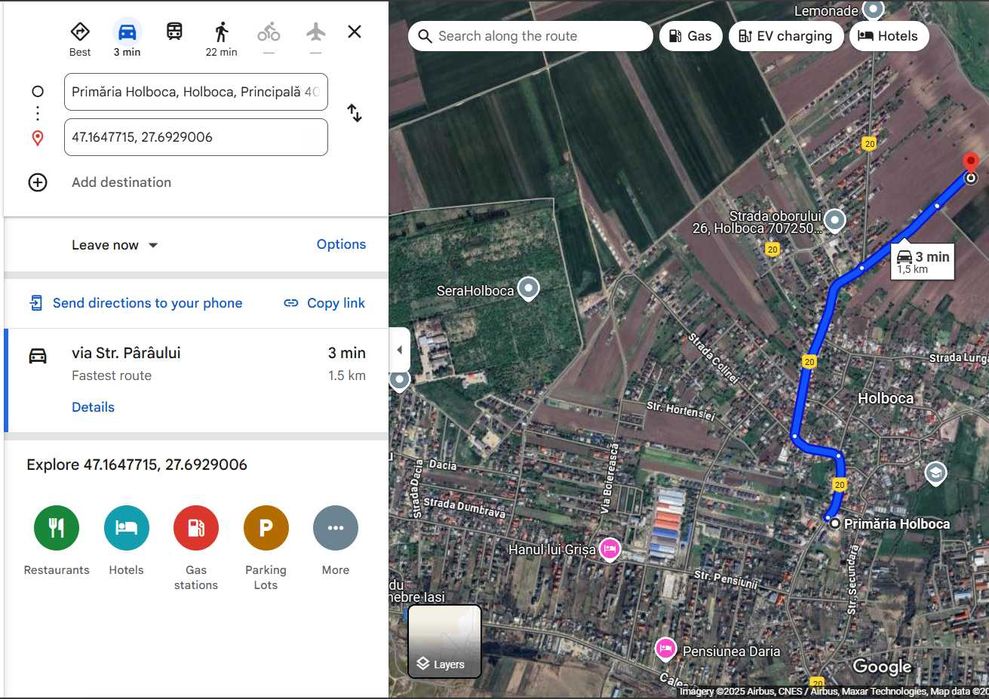The width and height of the screenshot is (989, 699).
Task: Click the Add destination plus icon
Action: (x=38, y=182)
